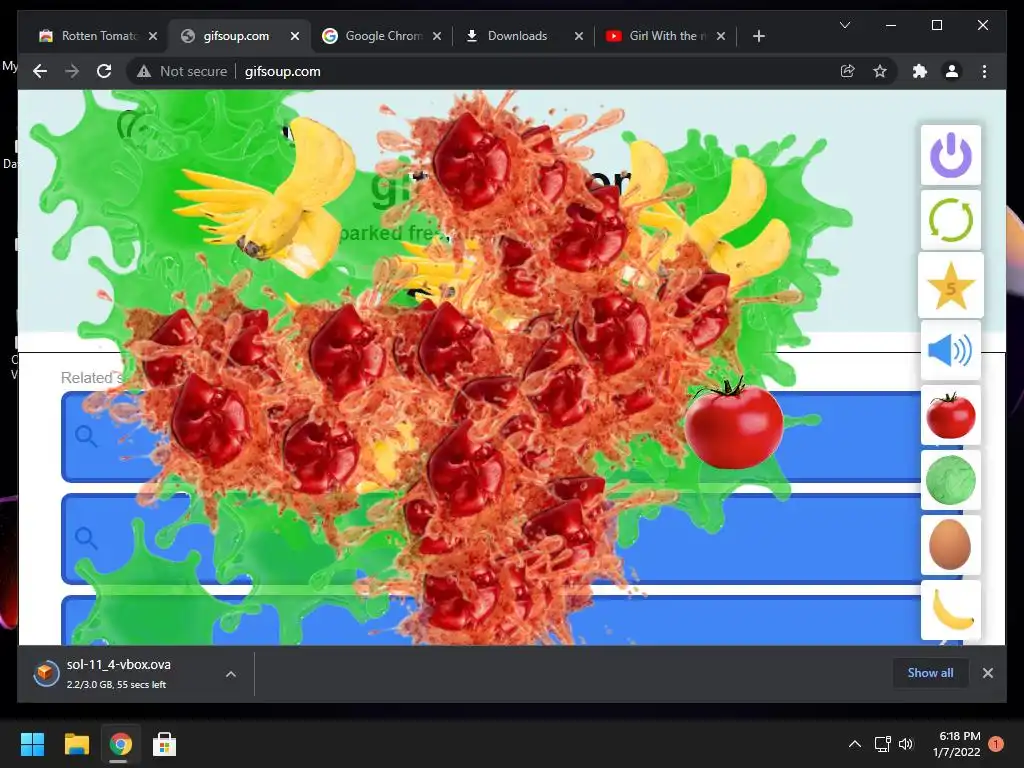Open the volume icon in the system tray
Screen dimensions: 1024x768
click(906, 744)
